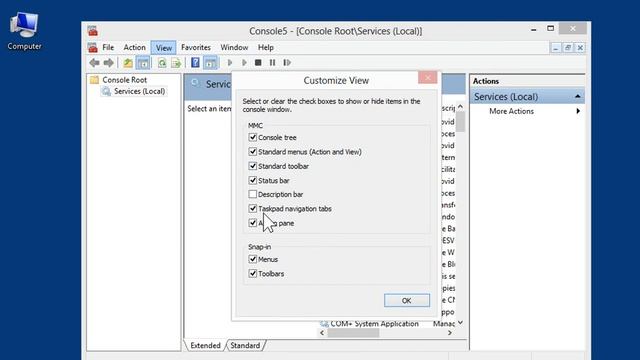
Task: Click More Actions in Actions pane
Action: pyautogui.click(x=511, y=111)
